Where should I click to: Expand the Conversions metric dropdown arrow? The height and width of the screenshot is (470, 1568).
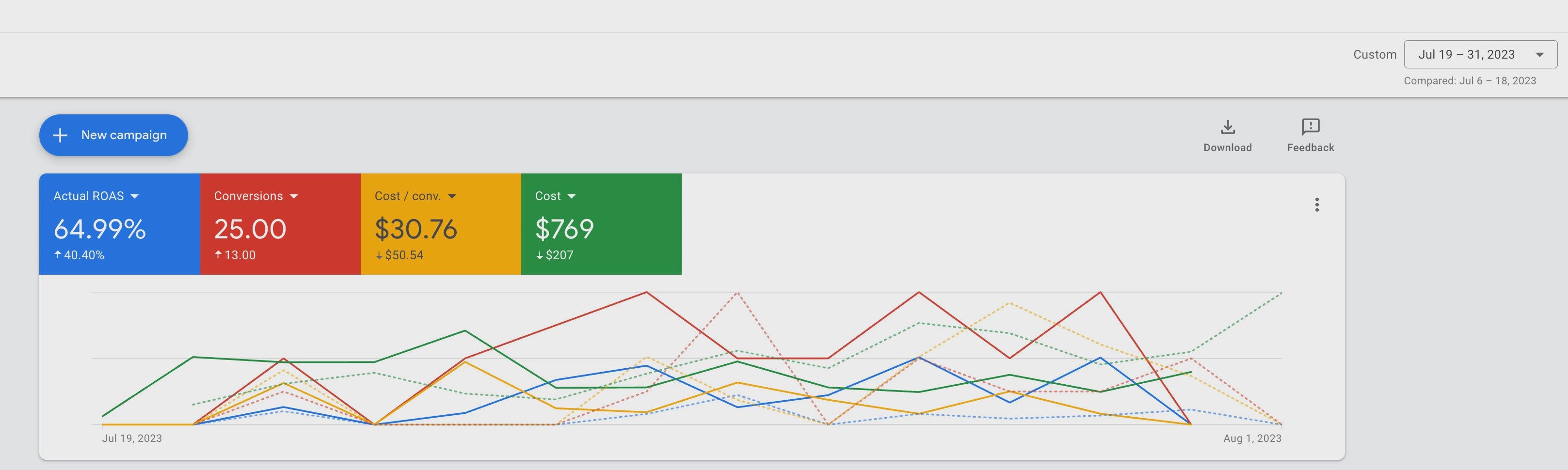click(294, 196)
